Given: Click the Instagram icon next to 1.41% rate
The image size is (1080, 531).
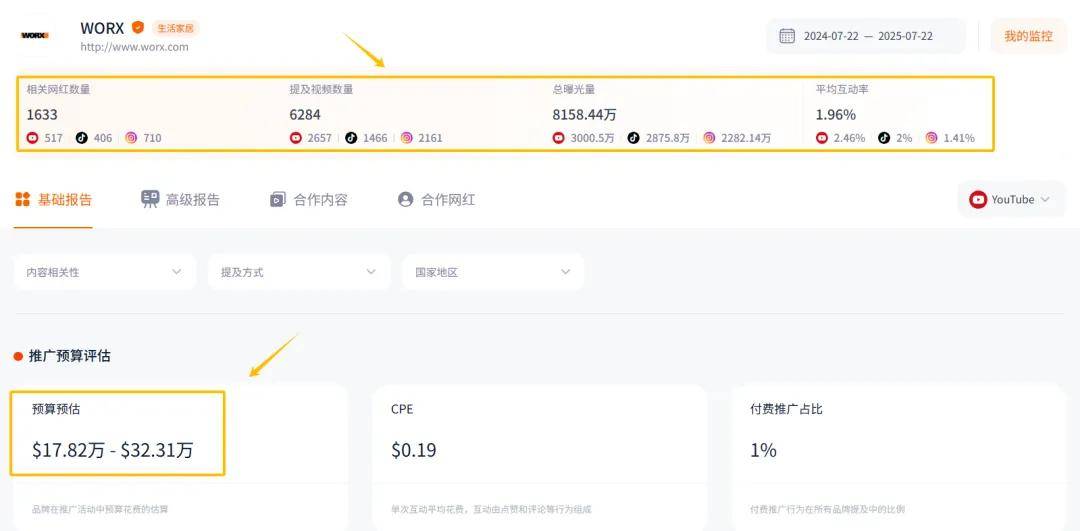Looking at the screenshot, I should click(x=932, y=138).
